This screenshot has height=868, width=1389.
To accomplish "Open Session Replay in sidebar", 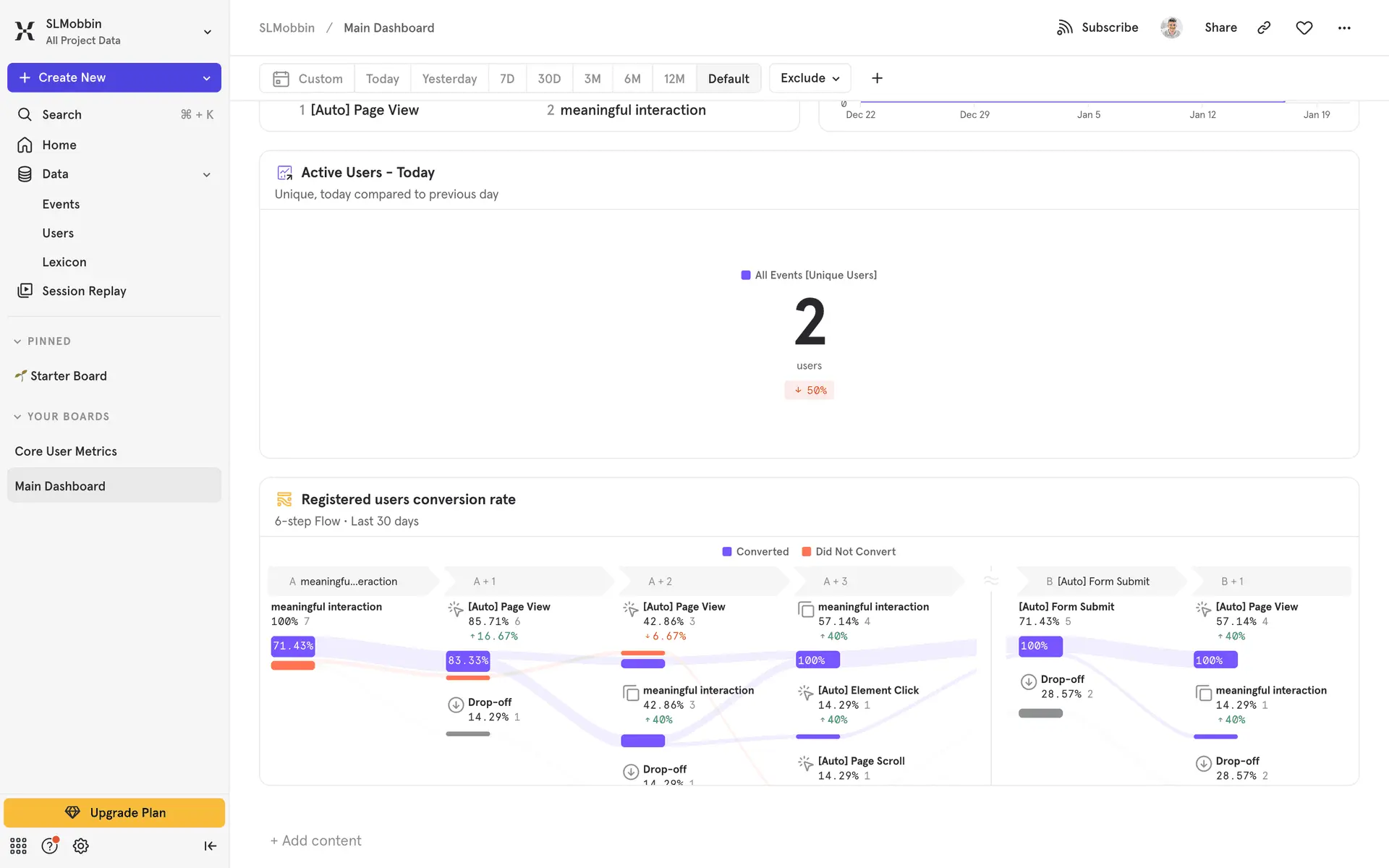I will tap(84, 291).
